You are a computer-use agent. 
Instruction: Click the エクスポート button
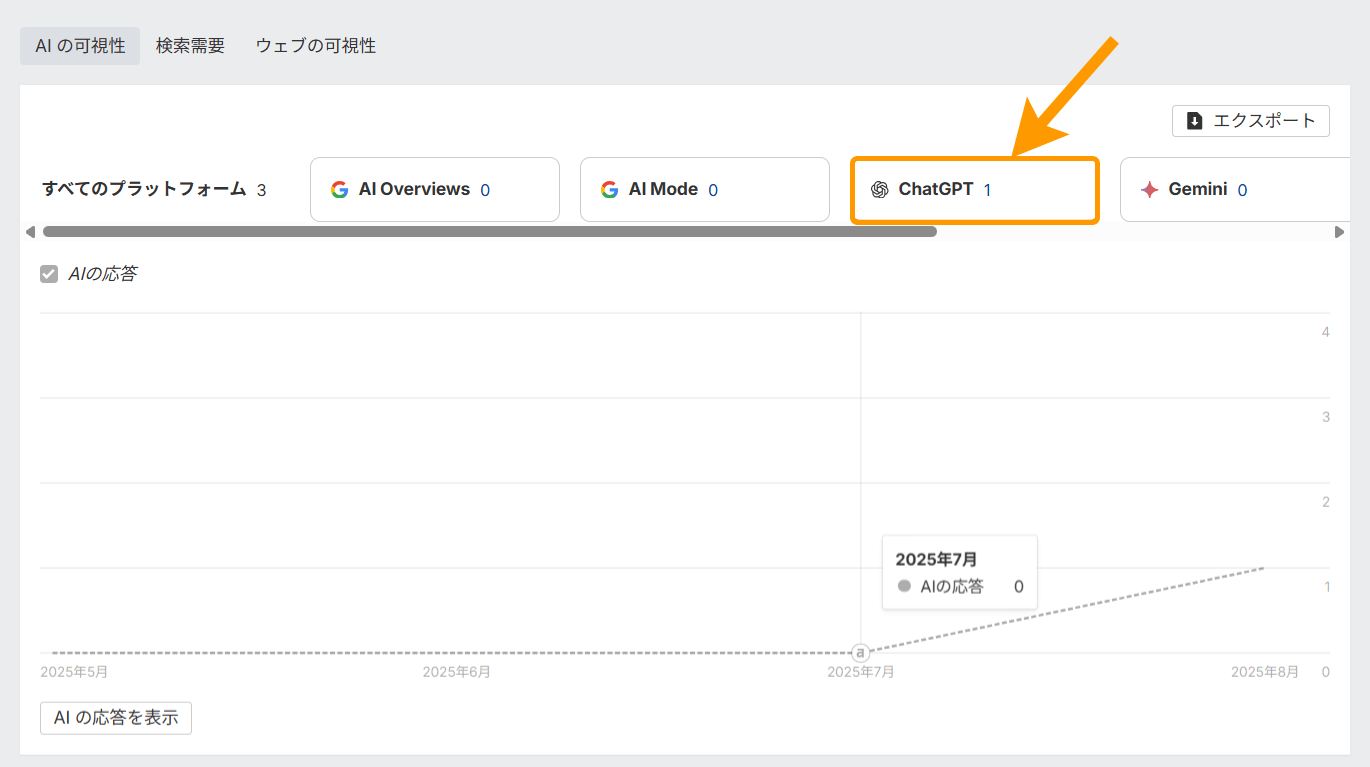coord(1250,120)
